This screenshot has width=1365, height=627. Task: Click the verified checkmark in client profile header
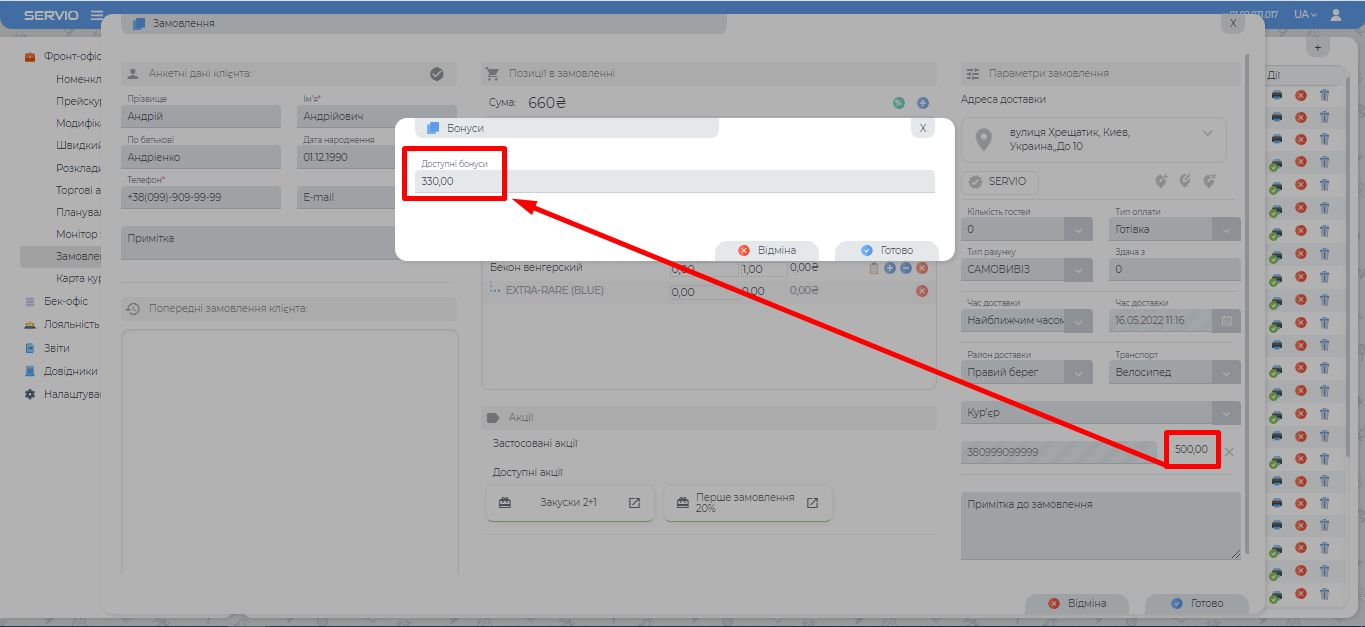point(437,73)
